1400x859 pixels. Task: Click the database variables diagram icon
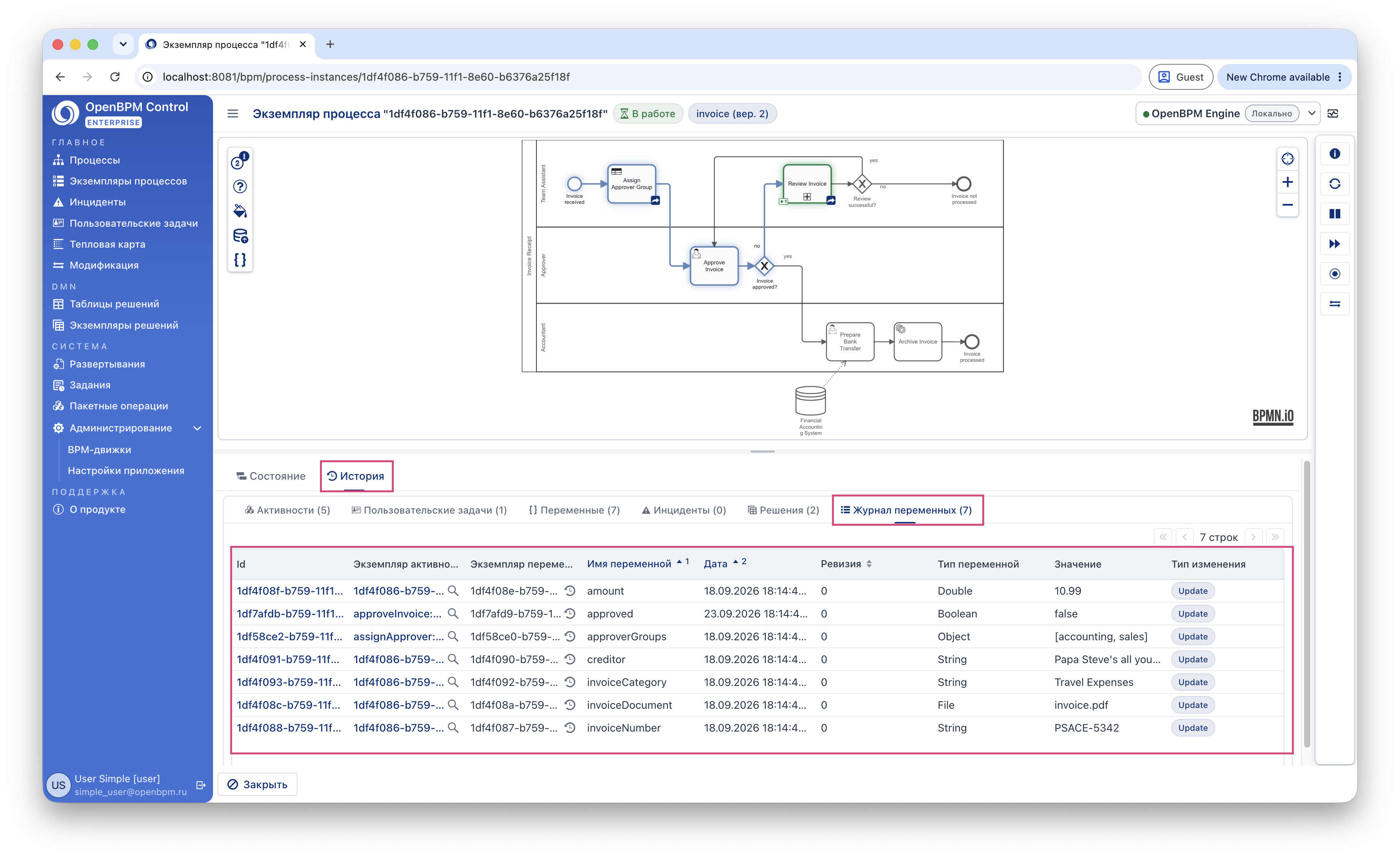pos(240,236)
